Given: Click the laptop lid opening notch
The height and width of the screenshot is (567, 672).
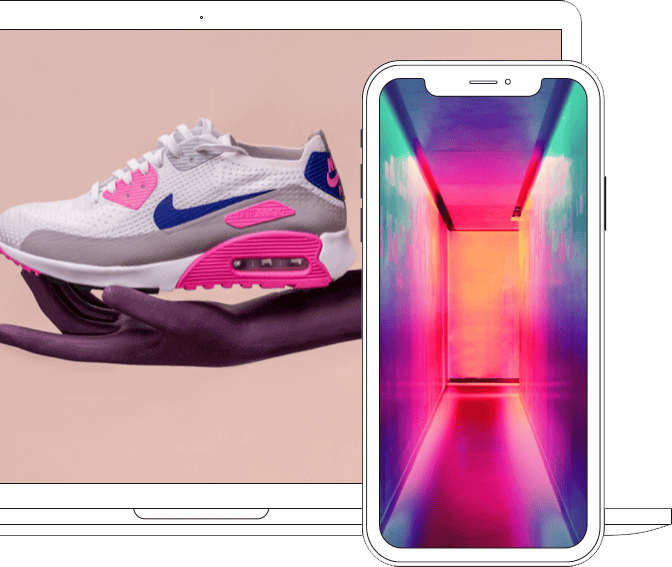Looking at the screenshot, I should coord(201,513).
